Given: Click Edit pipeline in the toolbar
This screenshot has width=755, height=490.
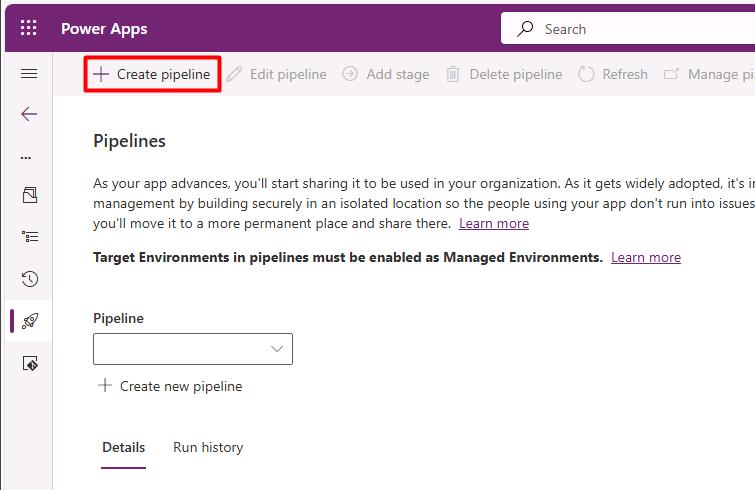Looking at the screenshot, I should pos(276,74).
